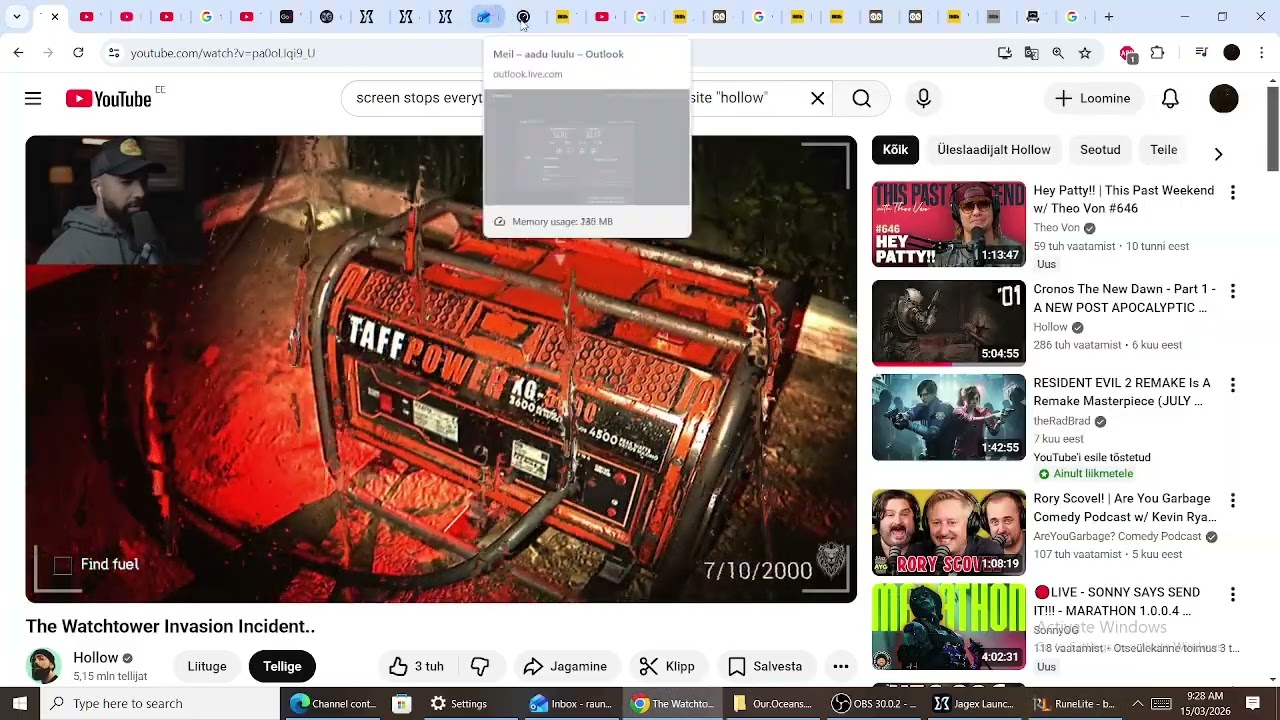Open the ABP ad blocker extension

pyautogui.click(x=1128, y=53)
